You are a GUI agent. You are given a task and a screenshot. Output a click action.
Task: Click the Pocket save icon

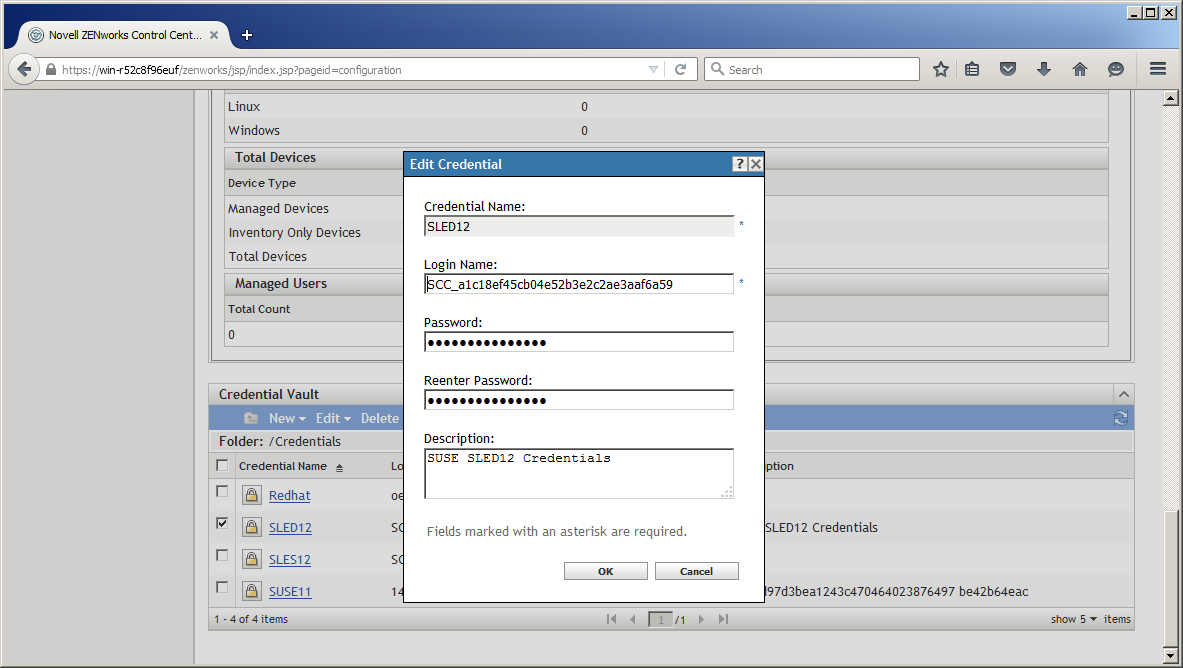point(1007,69)
